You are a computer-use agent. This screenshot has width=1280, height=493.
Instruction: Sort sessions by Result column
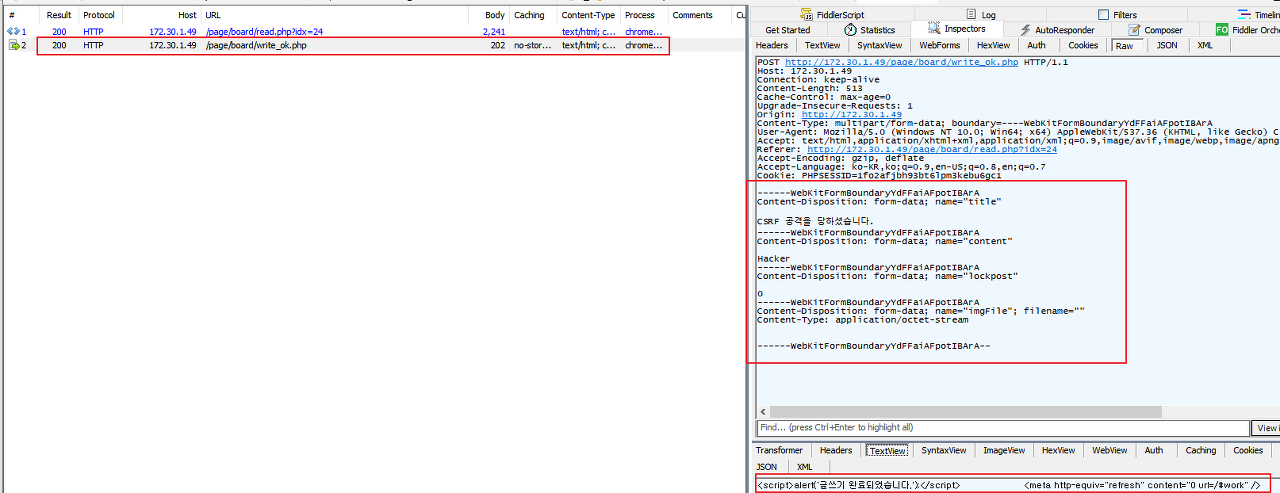[59, 15]
